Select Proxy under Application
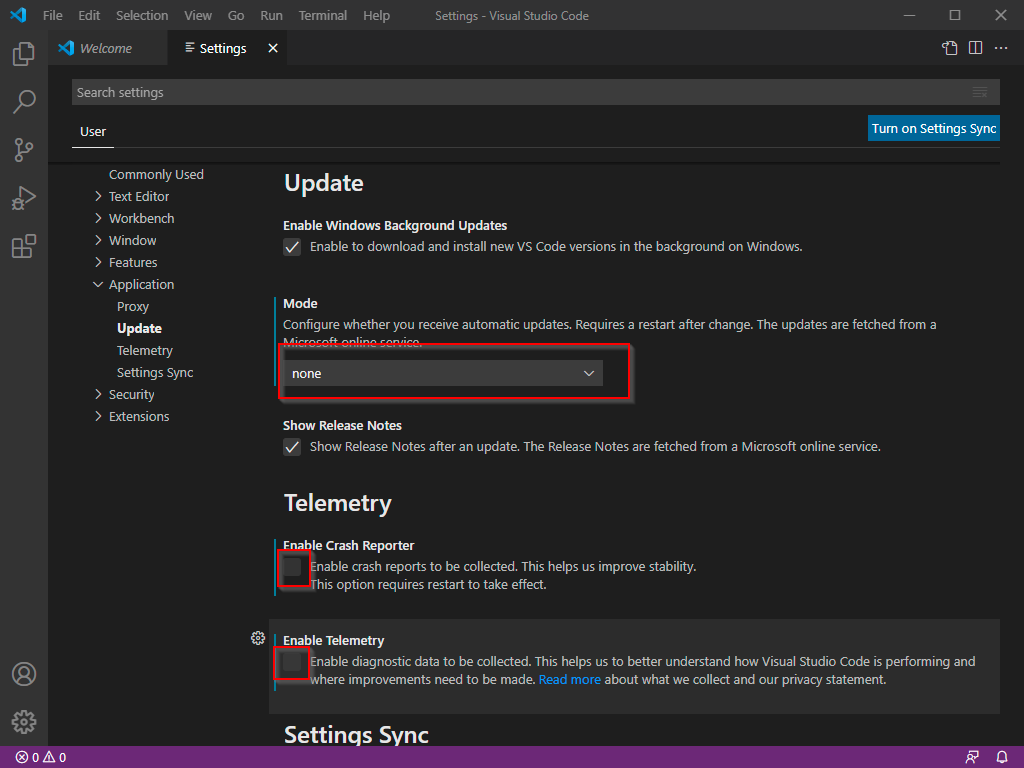Viewport: 1024px width, 768px height. 133,306
